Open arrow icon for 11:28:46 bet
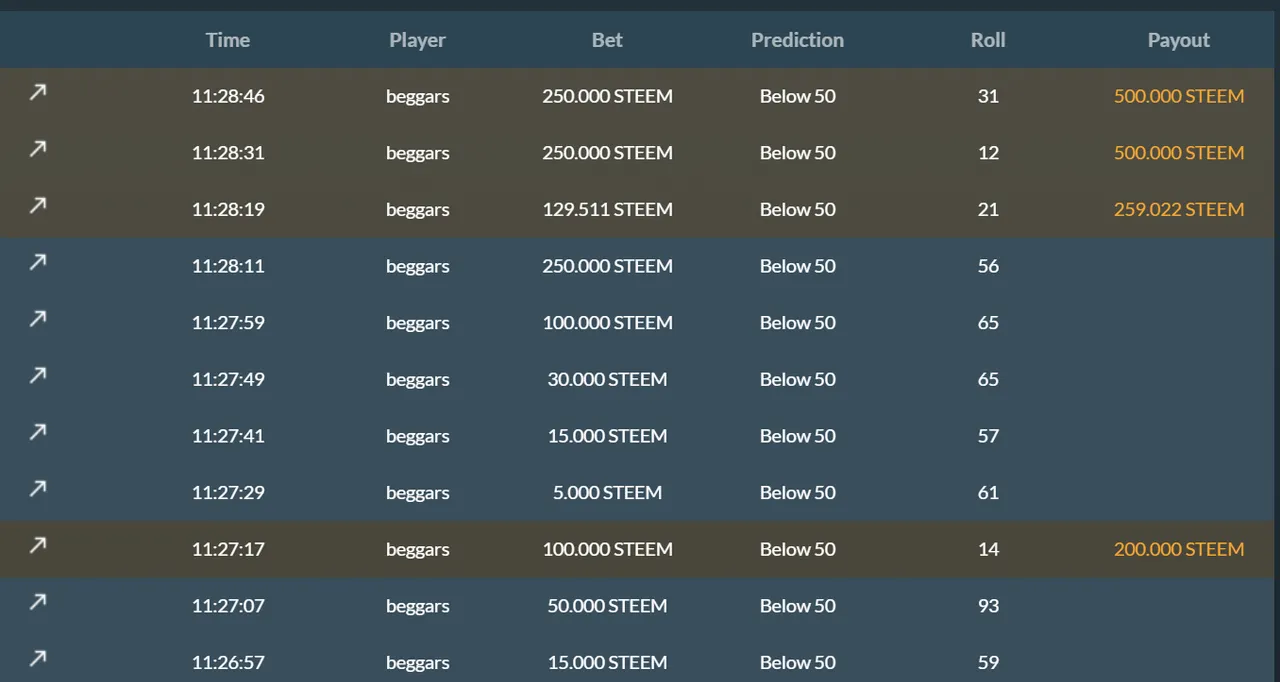 (37, 92)
